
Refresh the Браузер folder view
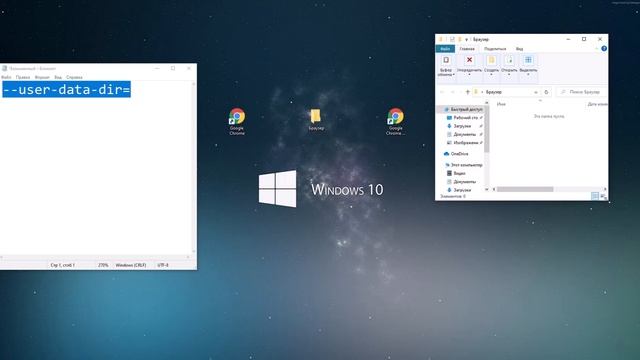(546, 92)
